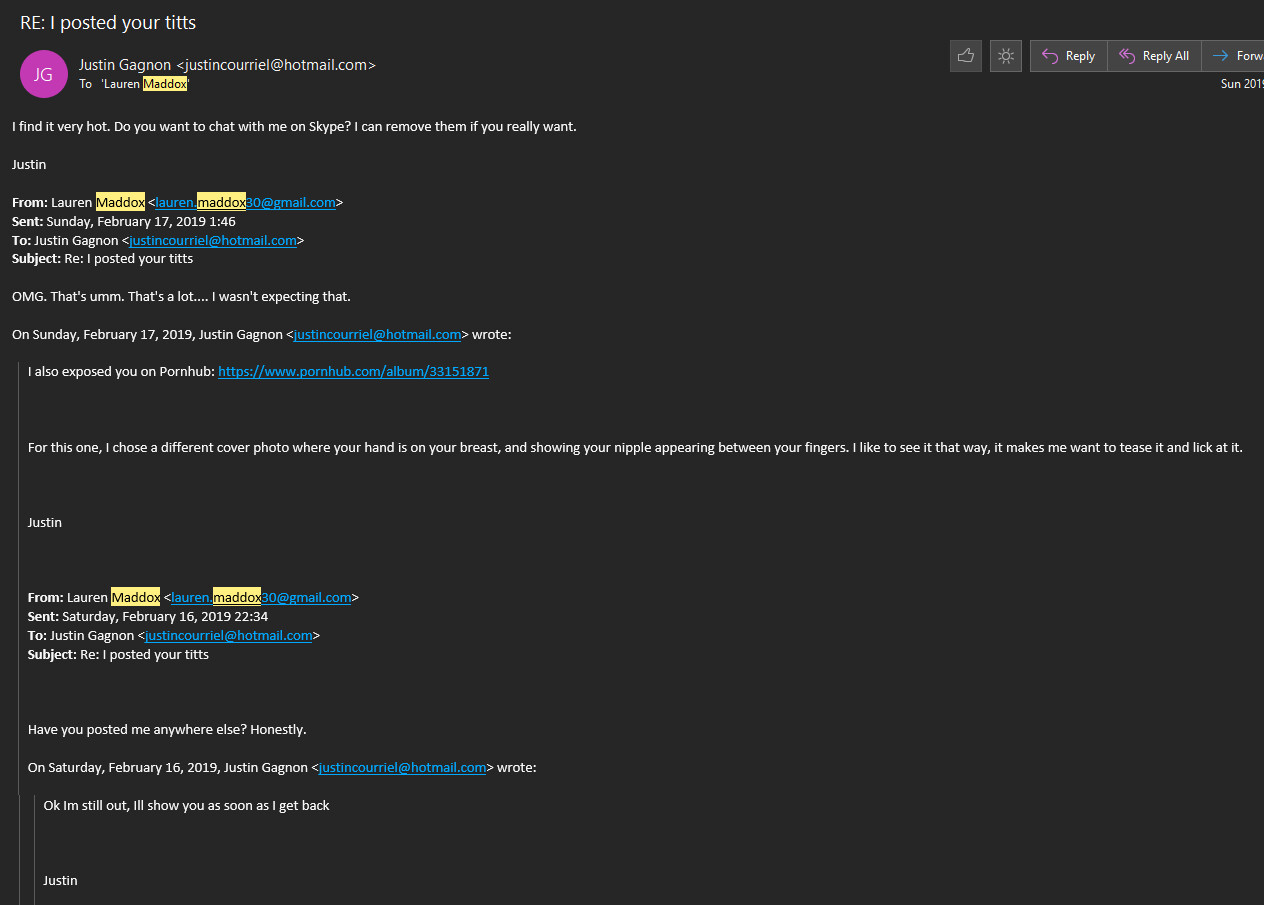Viewport: 1264px width, 905px height.
Task: Click the blue right-arrow icon on Forward
Action: (x=1220, y=56)
